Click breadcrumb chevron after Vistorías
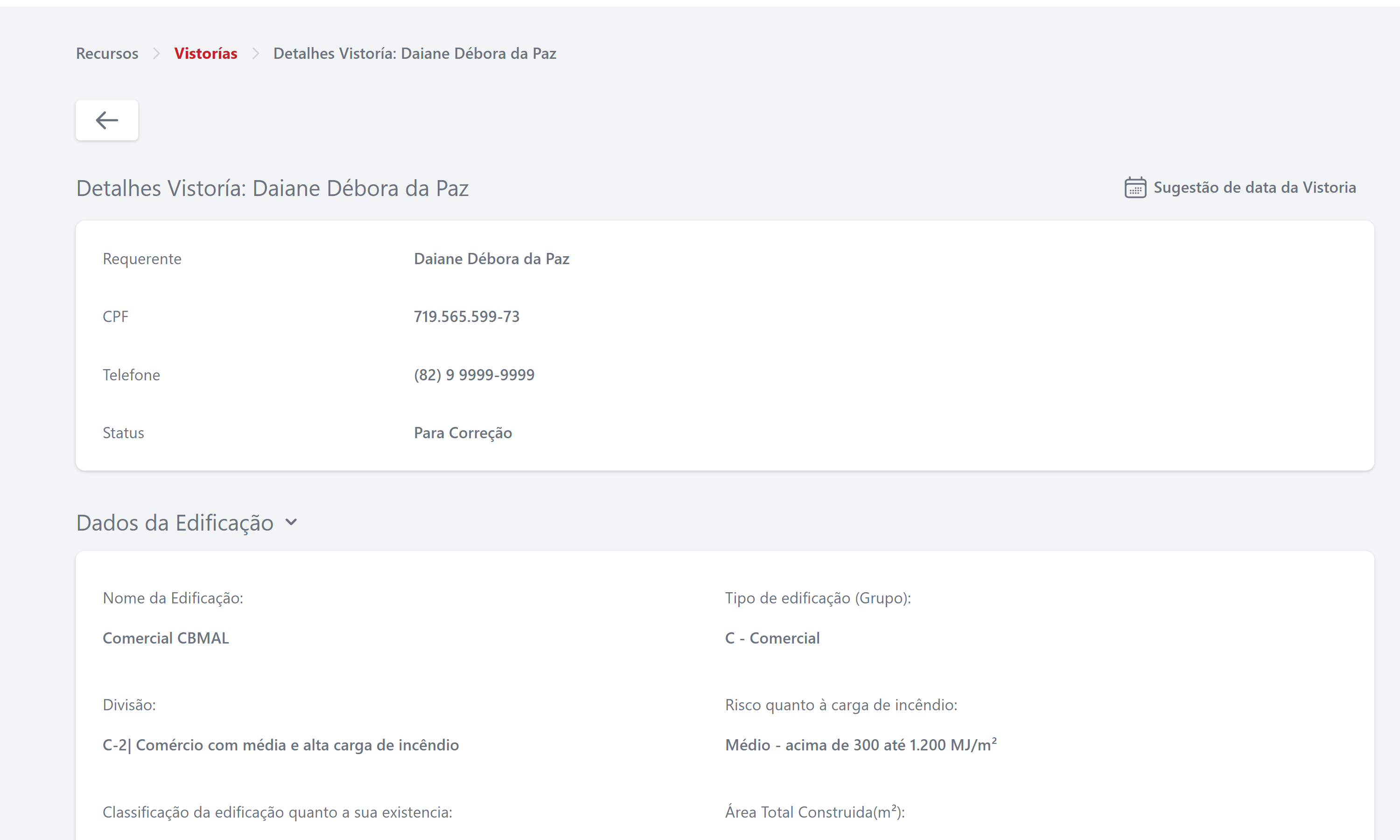1400x840 pixels. [x=255, y=53]
